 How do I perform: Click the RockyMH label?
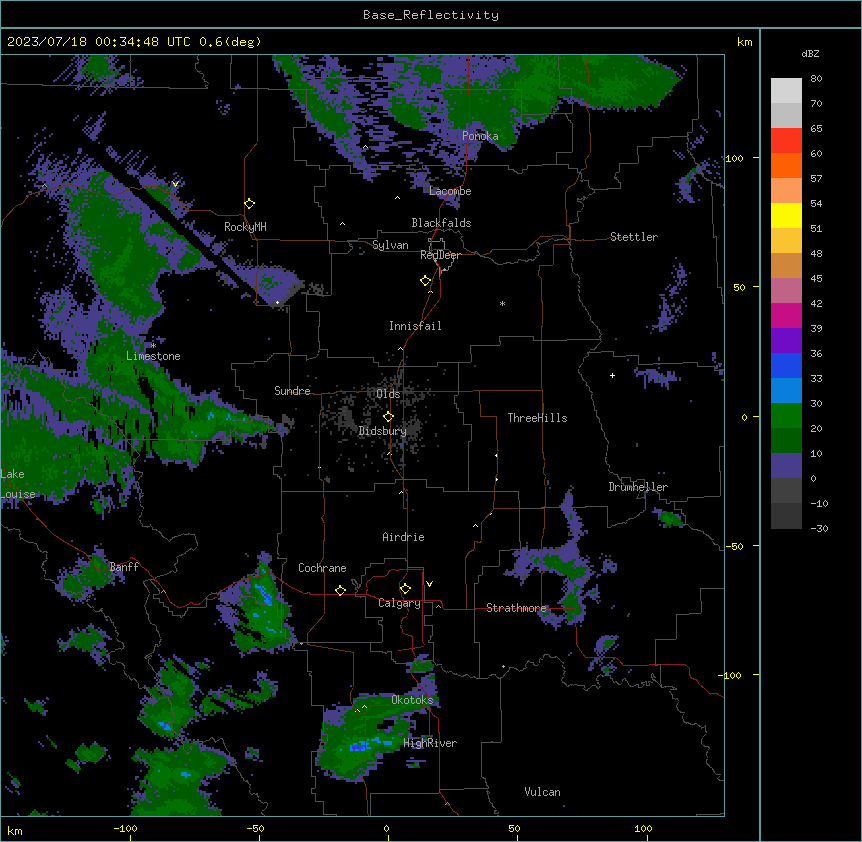pos(245,227)
